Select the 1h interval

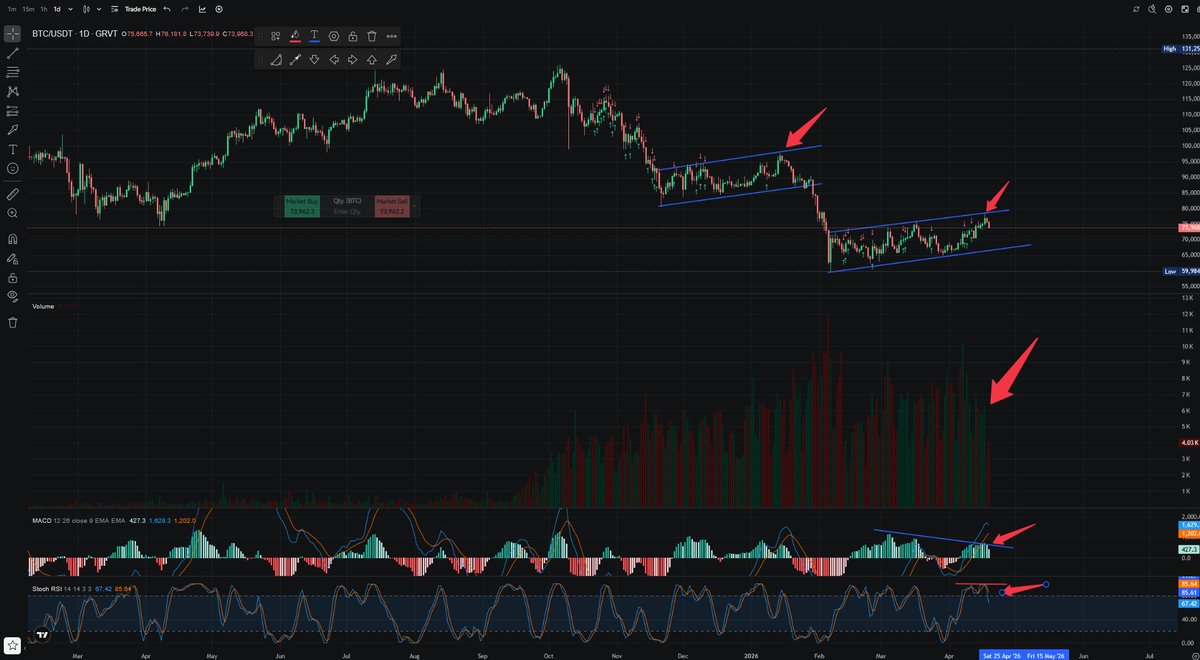pos(43,9)
